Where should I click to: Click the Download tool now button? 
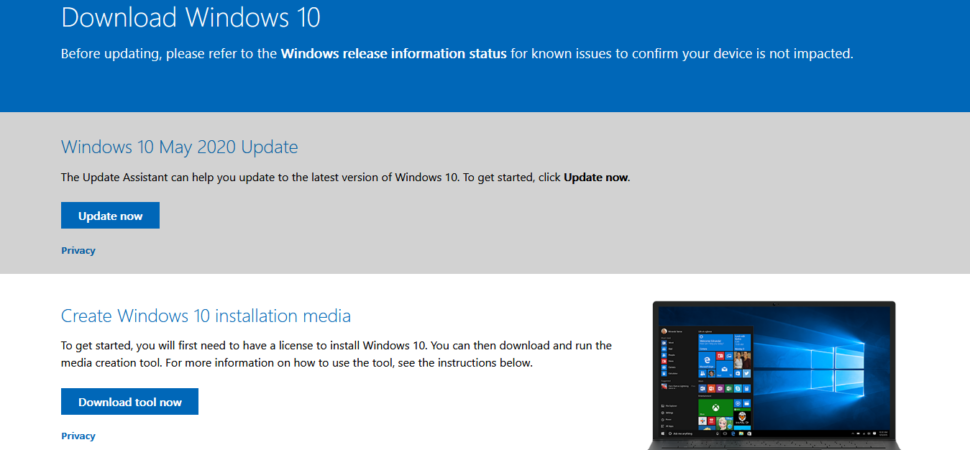pos(129,402)
